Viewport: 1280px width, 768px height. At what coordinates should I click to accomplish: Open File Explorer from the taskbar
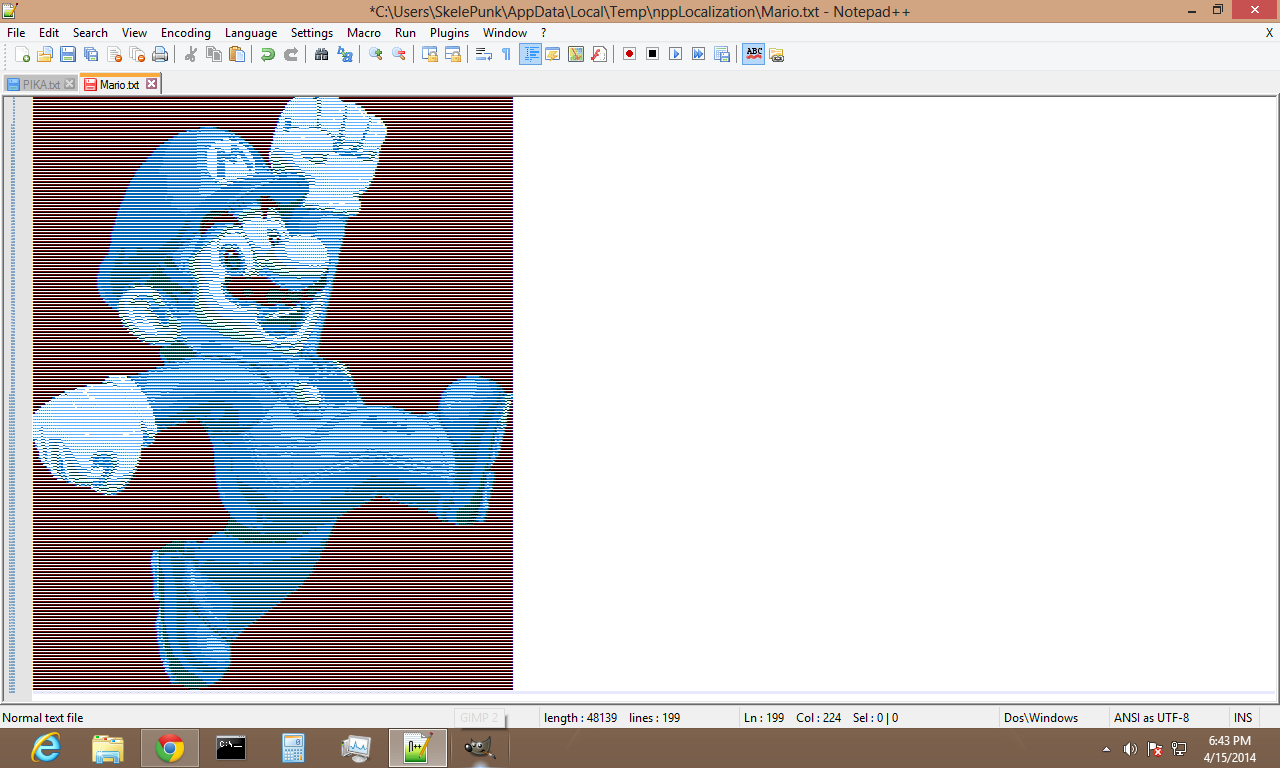[108, 748]
